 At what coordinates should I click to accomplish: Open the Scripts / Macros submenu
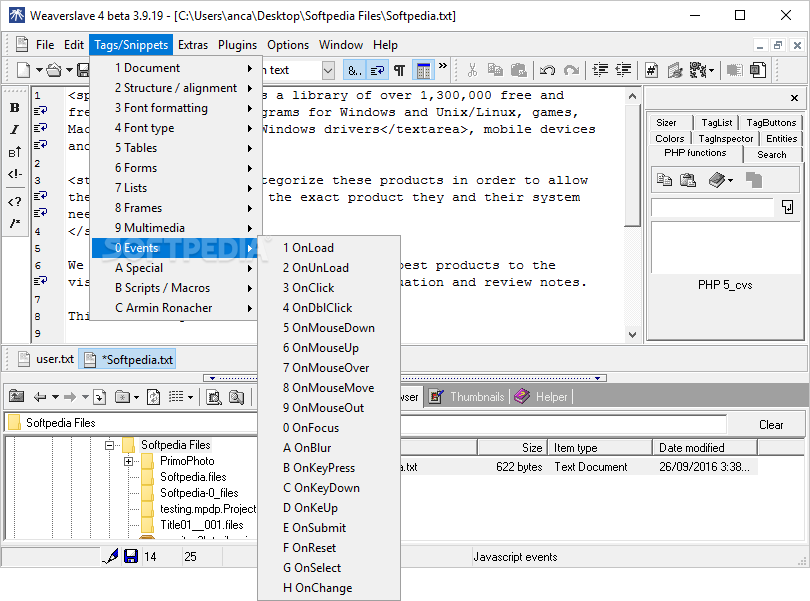coord(176,288)
